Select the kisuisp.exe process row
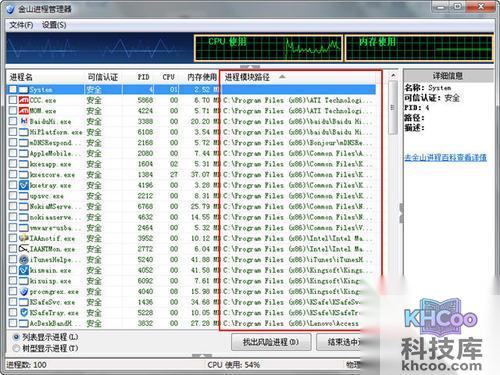The image size is (500, 375). [x=191, y=281]
